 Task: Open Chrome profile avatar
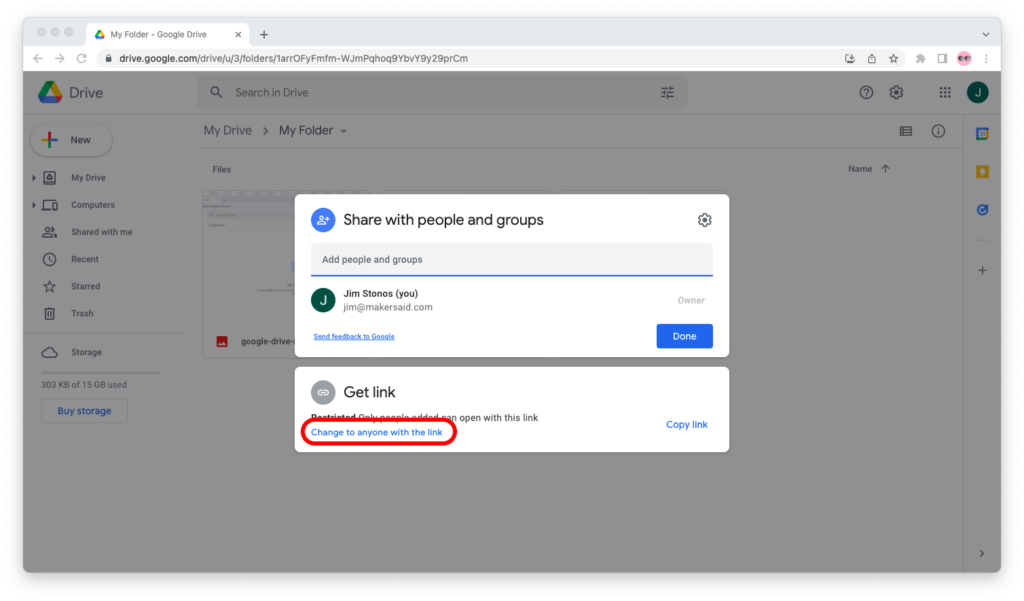point(964,59)
